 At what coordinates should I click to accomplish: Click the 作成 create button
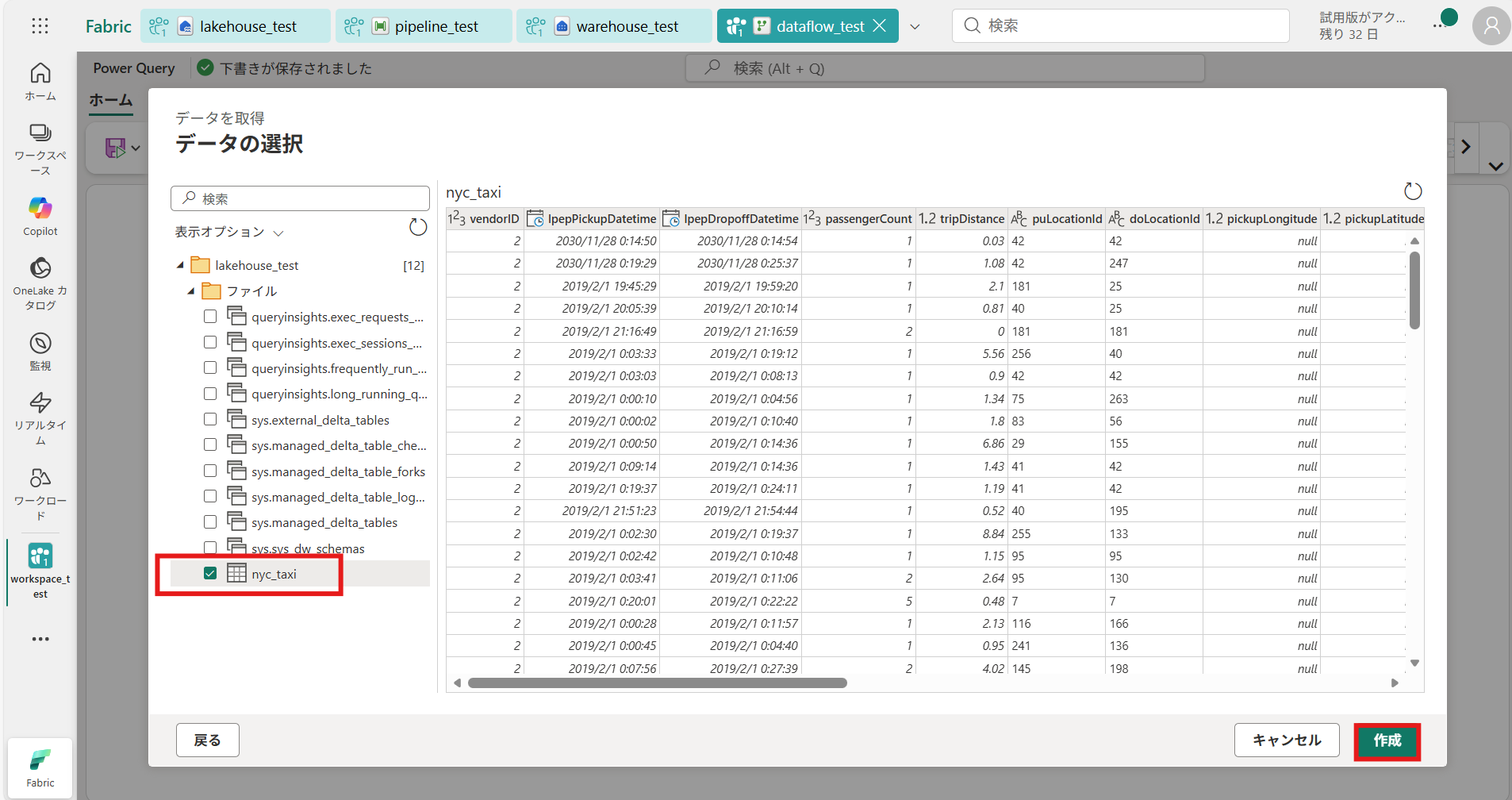coord(1387,740)
